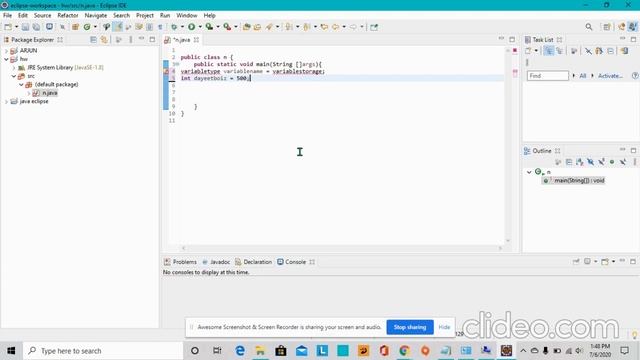The height and width of the screenshot is (360, 640).
Task: Click the Hide link on sharing bar
Action: [x=444, y=327]
